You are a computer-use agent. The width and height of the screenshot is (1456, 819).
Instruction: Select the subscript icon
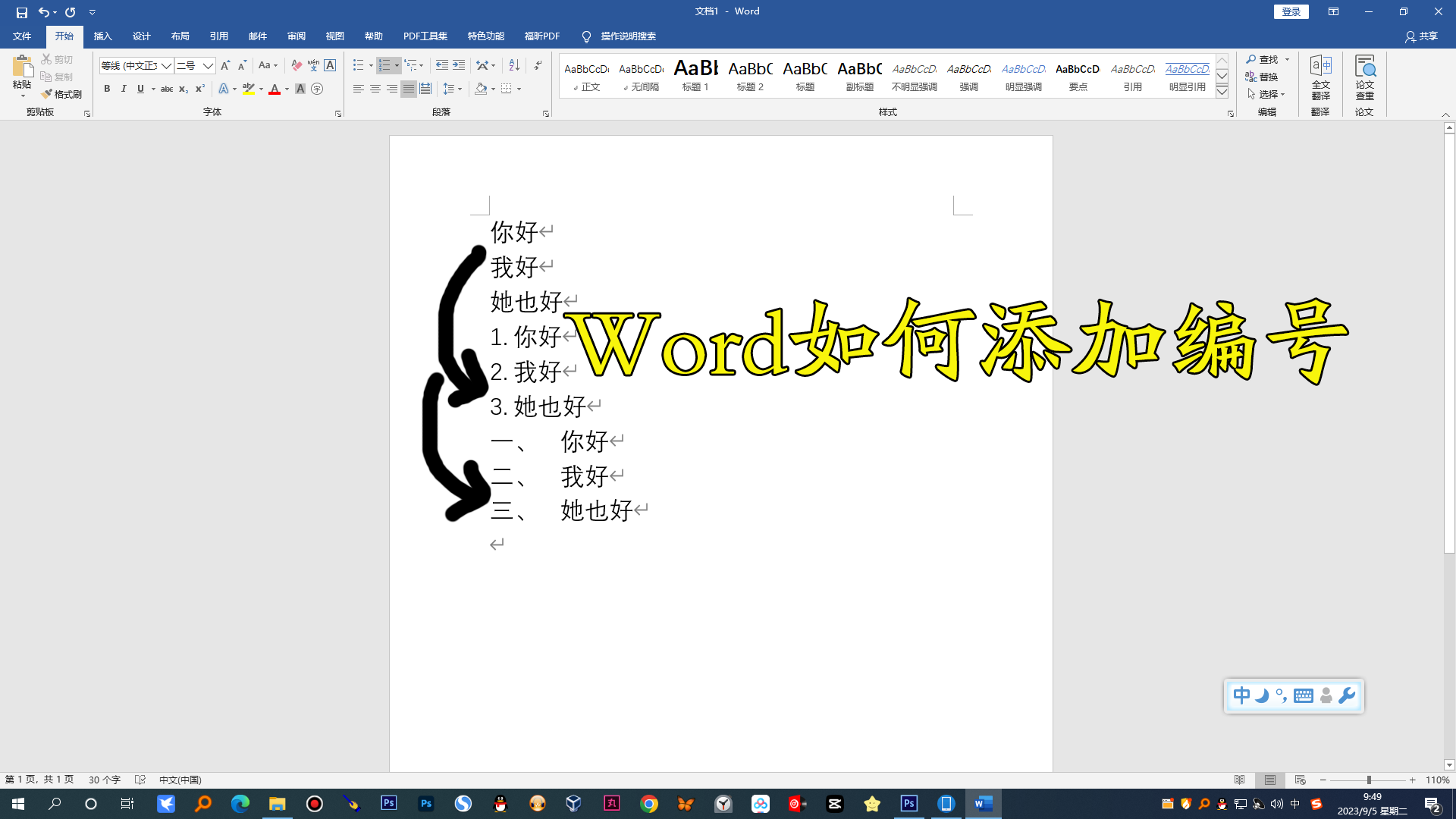[x=183, y=89]
